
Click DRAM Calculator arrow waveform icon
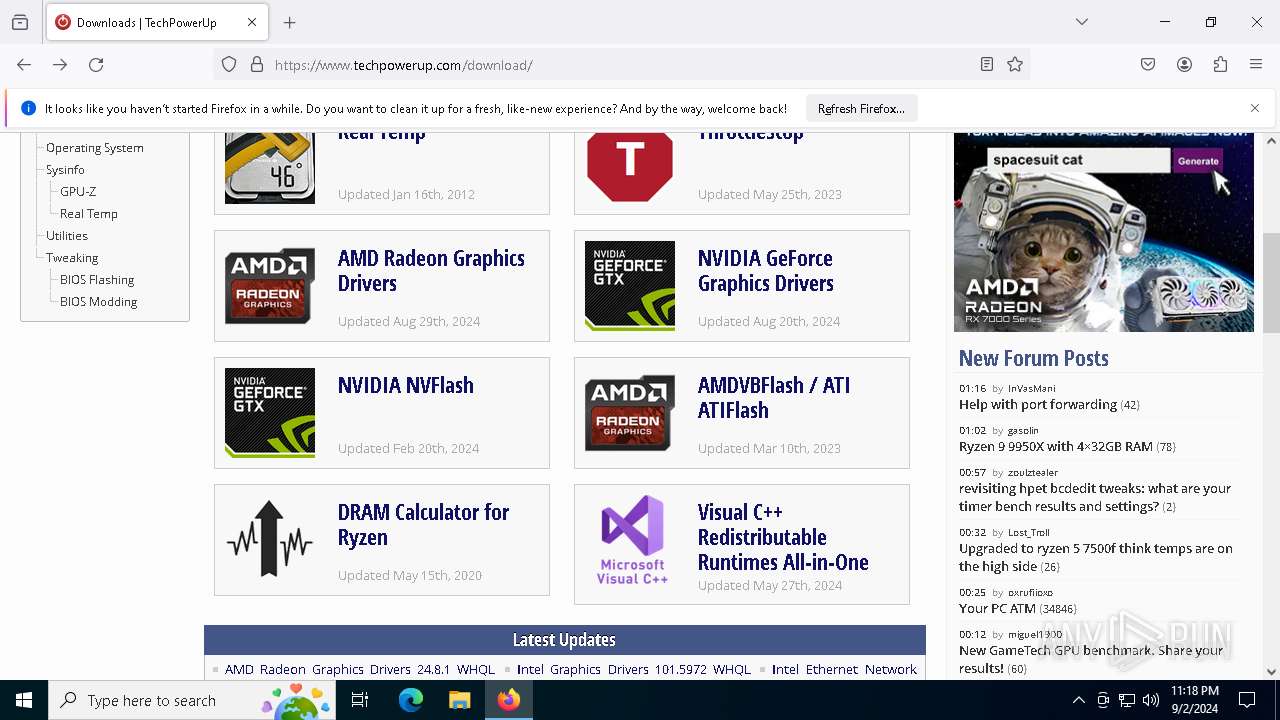[270, 540]
